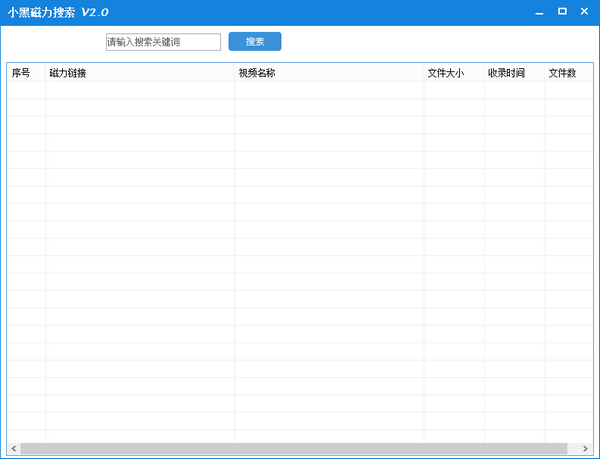
Task: Select the 磁力链接 column header
Action: [140, 73]
